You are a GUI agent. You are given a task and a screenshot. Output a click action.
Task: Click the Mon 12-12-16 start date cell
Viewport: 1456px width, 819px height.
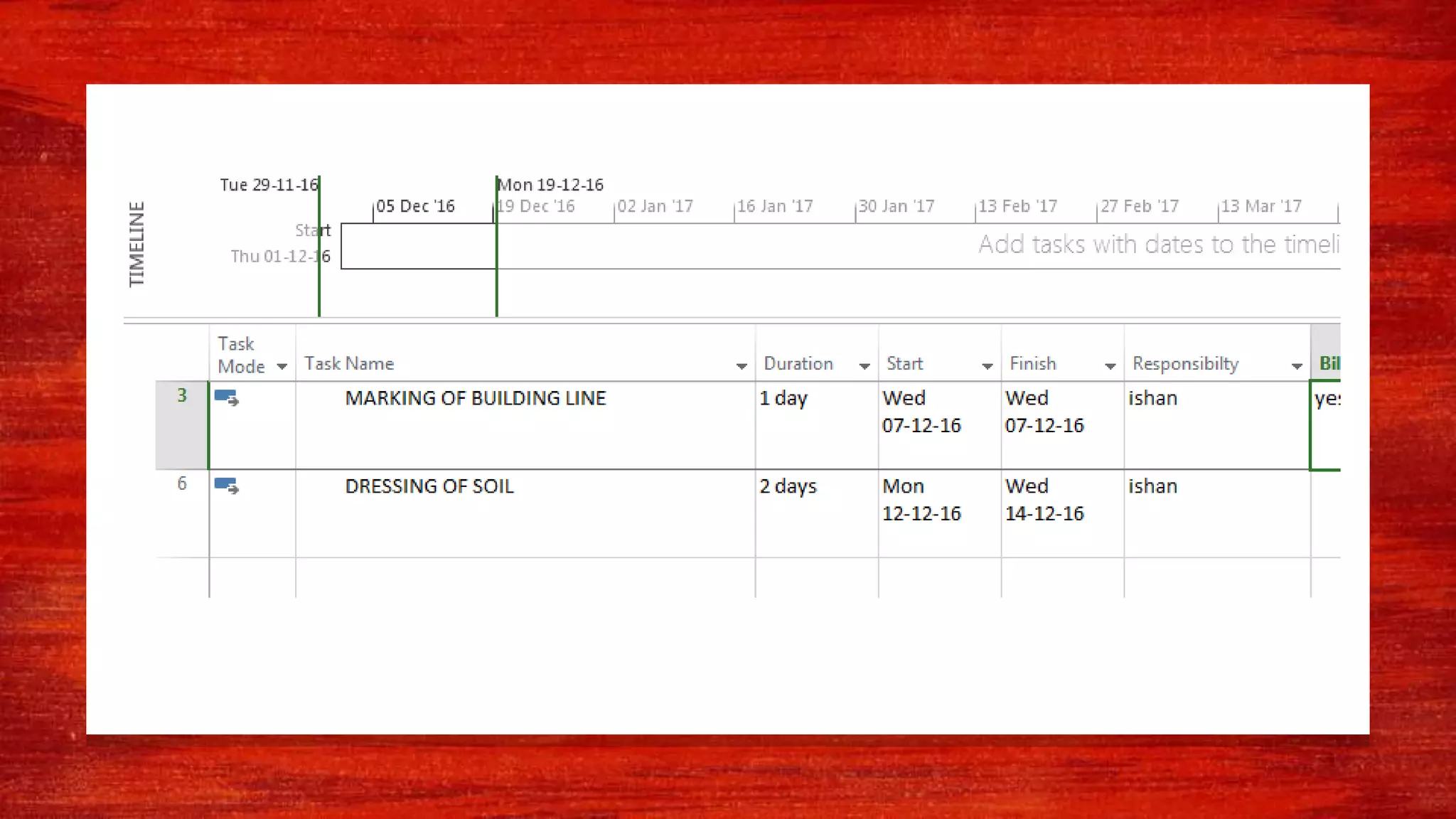click(921, 500)
